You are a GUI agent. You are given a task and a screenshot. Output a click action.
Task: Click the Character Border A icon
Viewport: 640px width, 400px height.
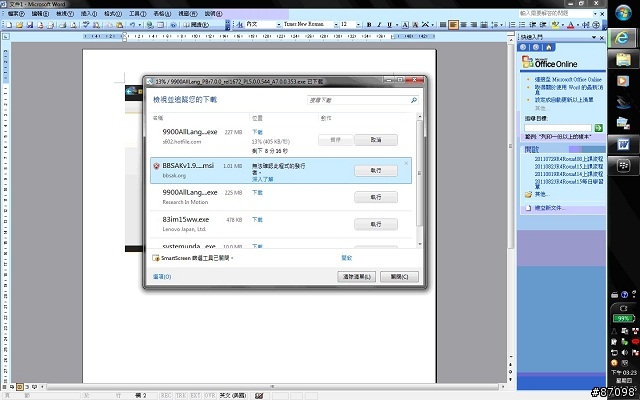pyautogui.click(x=405, y=25)
